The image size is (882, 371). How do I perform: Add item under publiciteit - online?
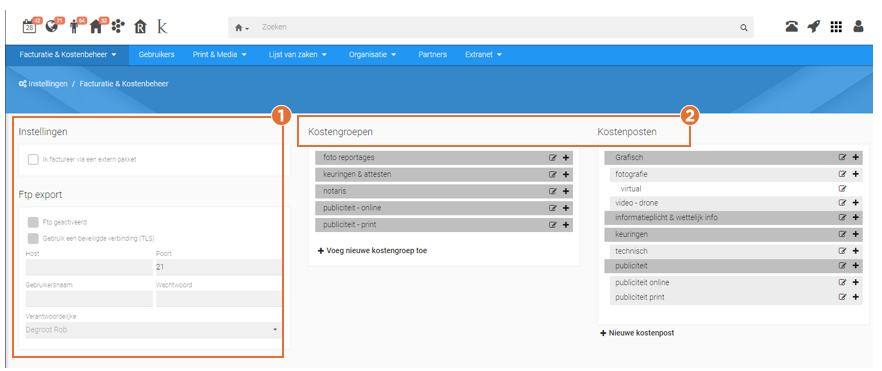tap(565, 208)
